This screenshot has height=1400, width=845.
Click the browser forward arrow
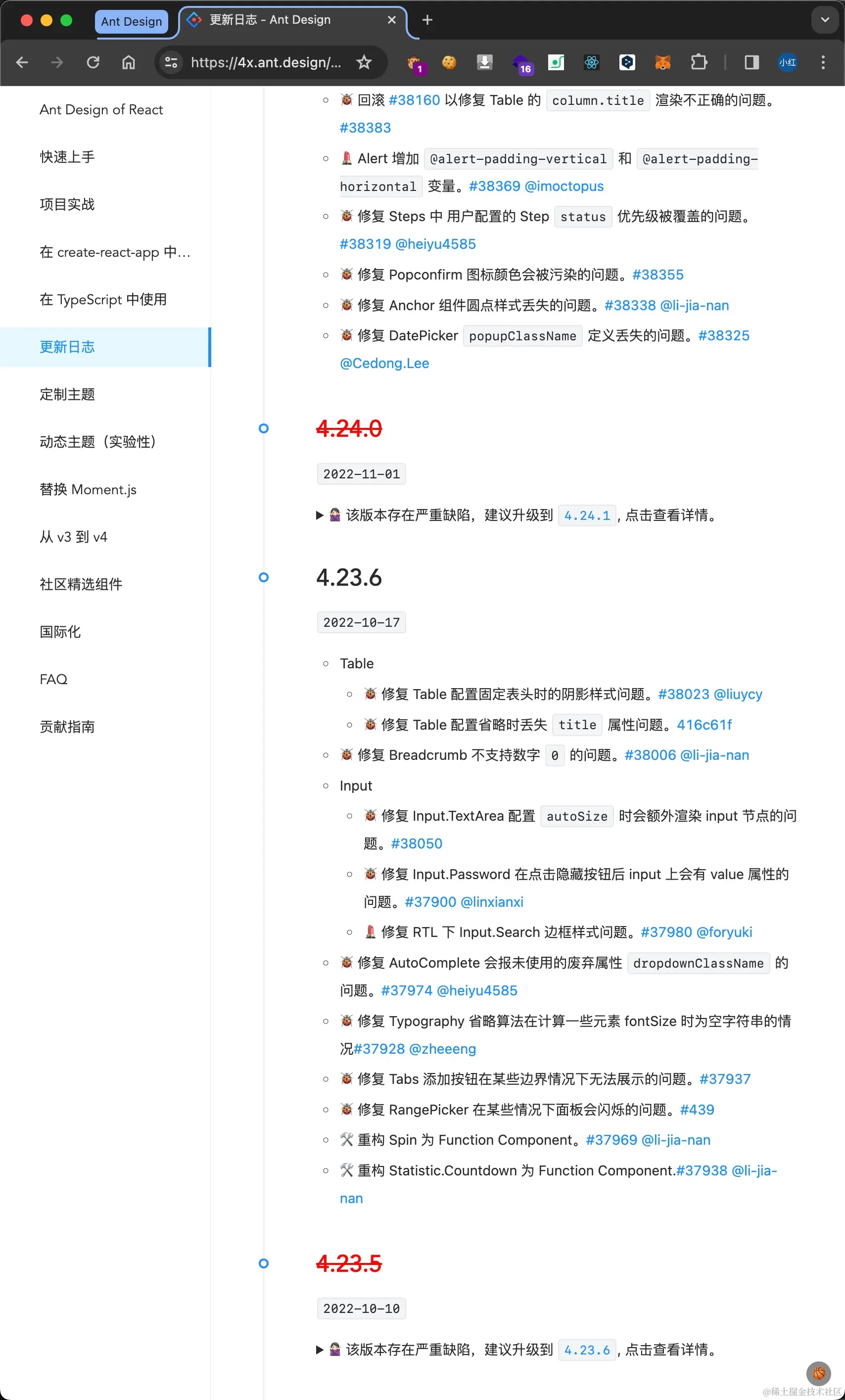point(57,62)
